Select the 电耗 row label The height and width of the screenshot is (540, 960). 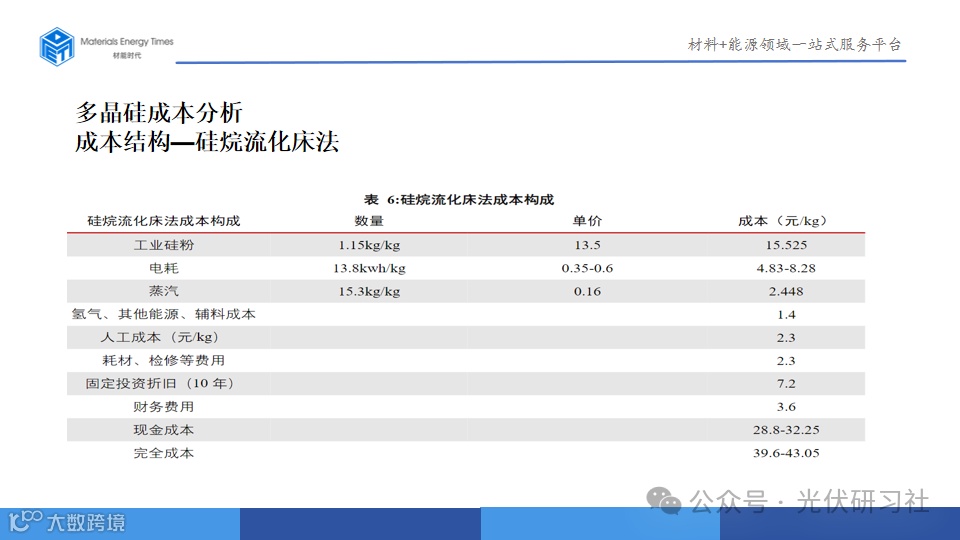[x=164, y=268]
